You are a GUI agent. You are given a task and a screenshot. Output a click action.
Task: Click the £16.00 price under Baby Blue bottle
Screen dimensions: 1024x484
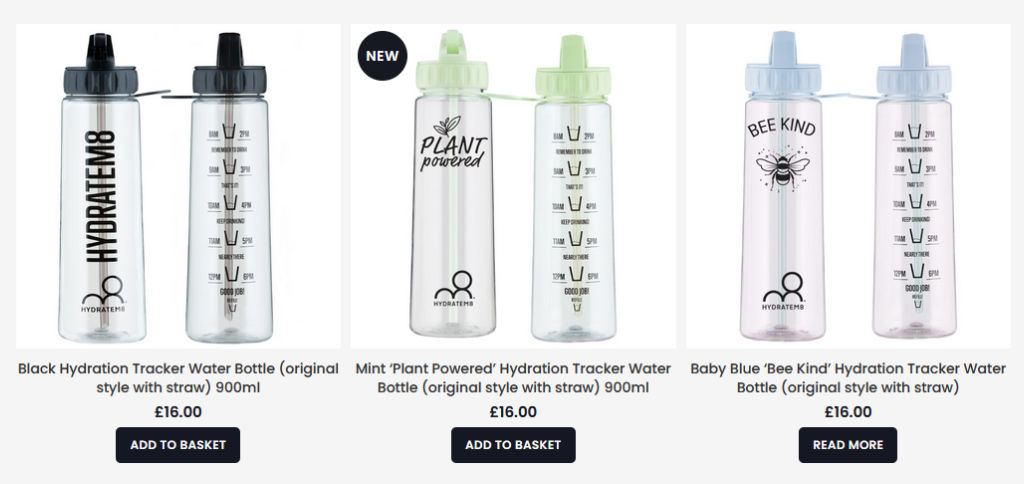(x=848, y=412)
